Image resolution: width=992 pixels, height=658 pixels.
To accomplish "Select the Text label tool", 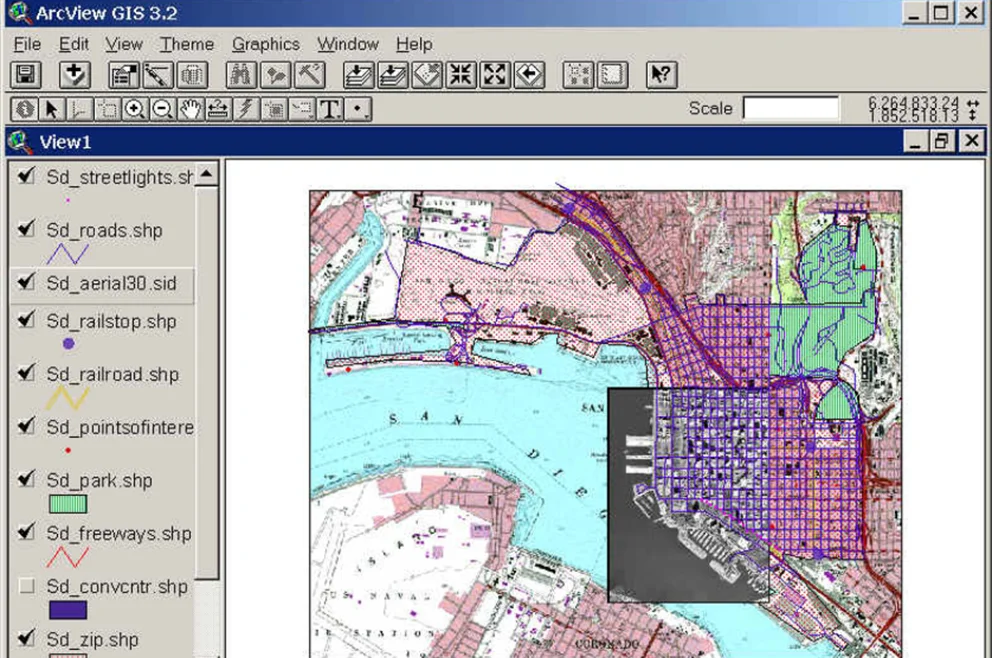I will pos(329,109).
